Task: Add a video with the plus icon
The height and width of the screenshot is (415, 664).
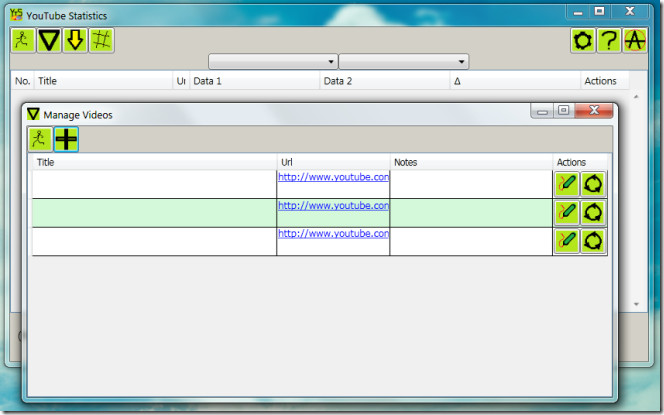Action: [x=66, y=139]
